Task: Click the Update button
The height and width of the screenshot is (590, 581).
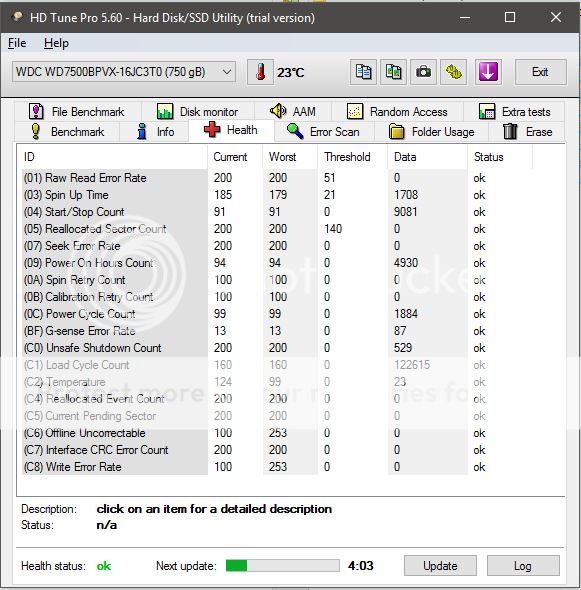Action: (440, 565)
